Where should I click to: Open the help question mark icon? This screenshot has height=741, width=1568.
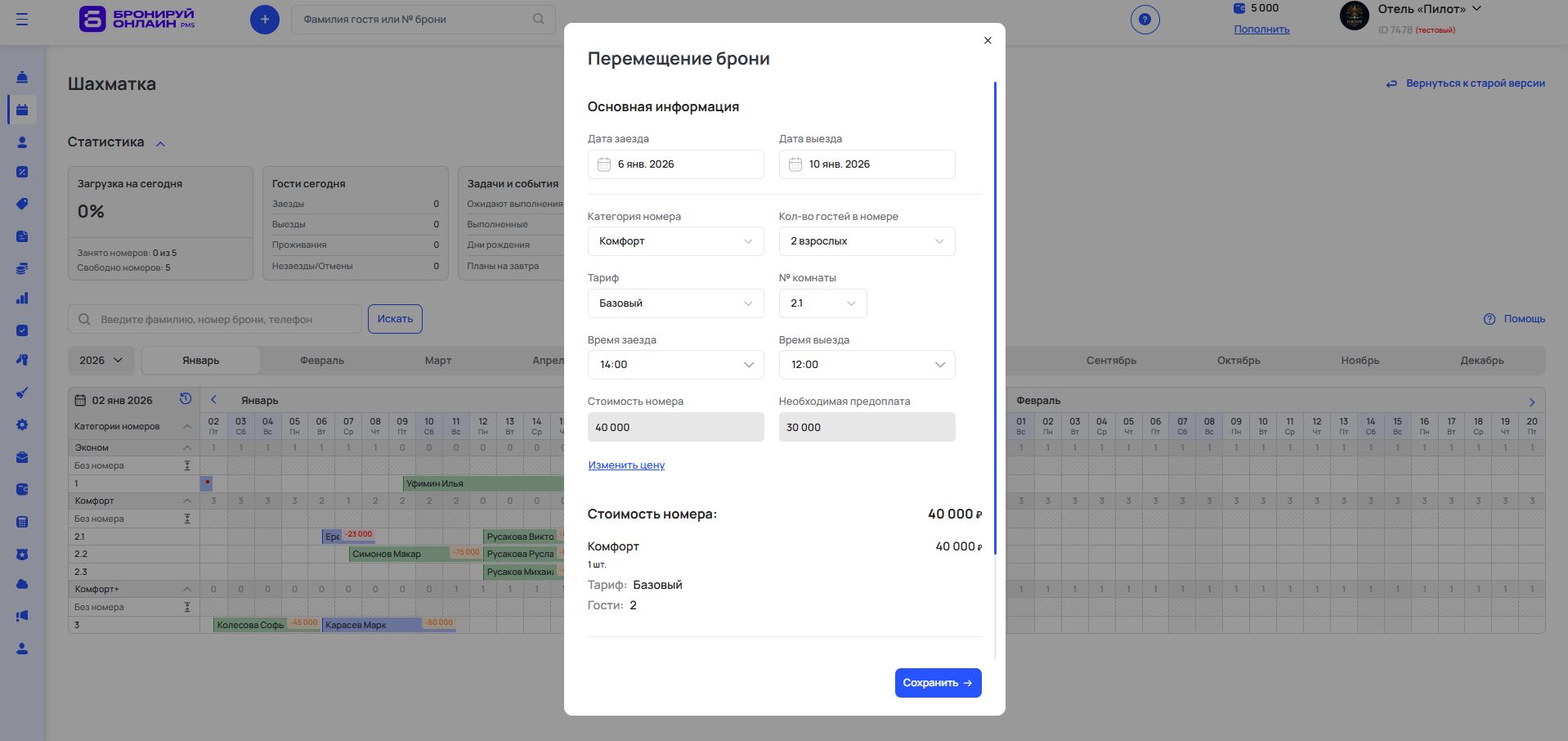pyautogui.click(x=1145, y=20)
